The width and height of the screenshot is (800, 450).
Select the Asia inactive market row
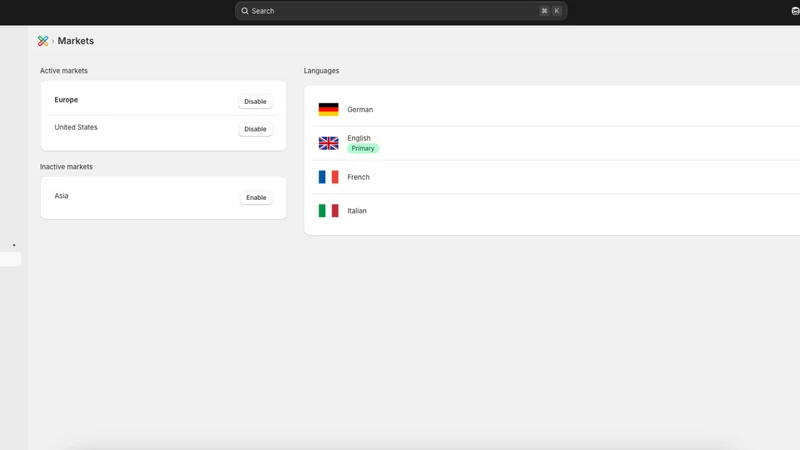pyautogui.click(x=163, y=197)
